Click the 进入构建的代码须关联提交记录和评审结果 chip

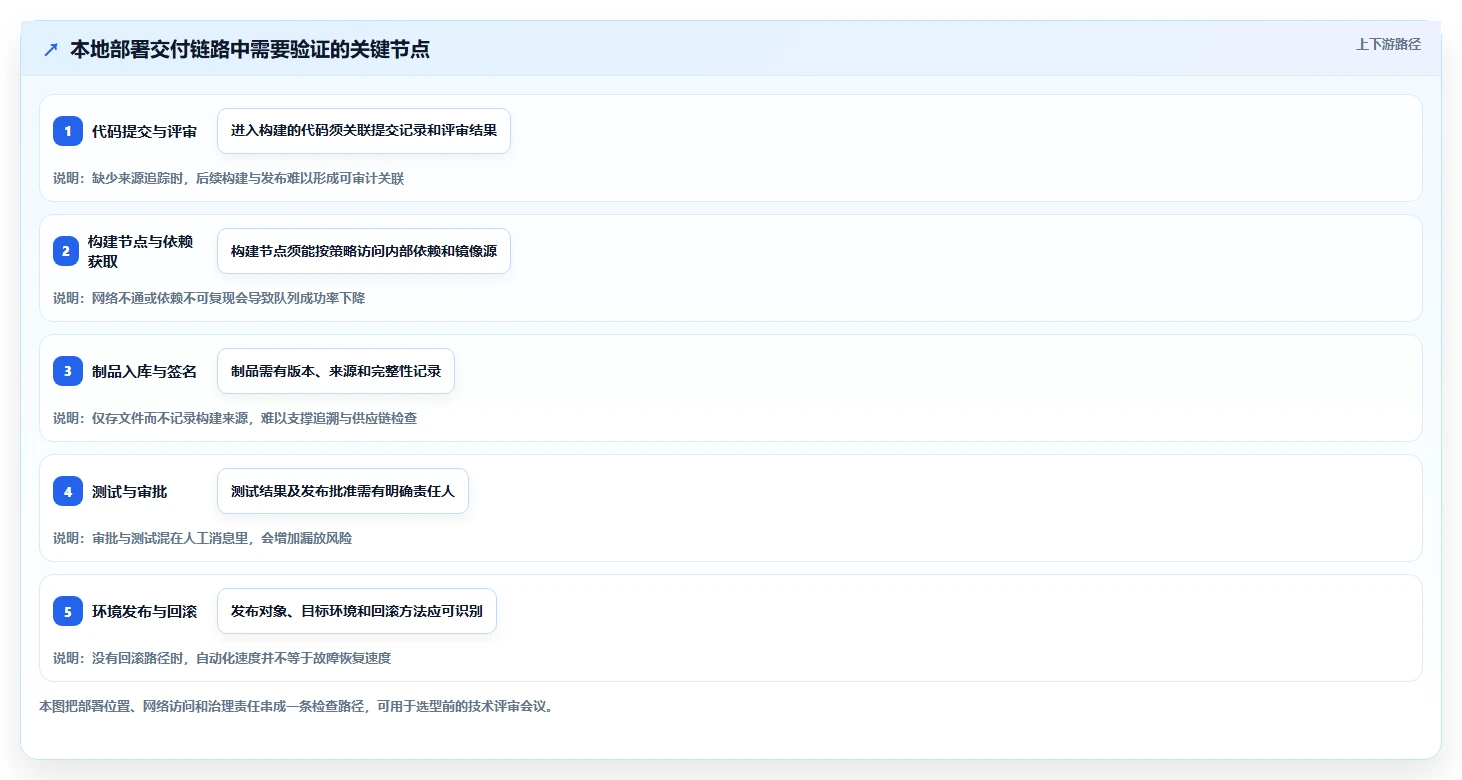[x=364, y=131]
